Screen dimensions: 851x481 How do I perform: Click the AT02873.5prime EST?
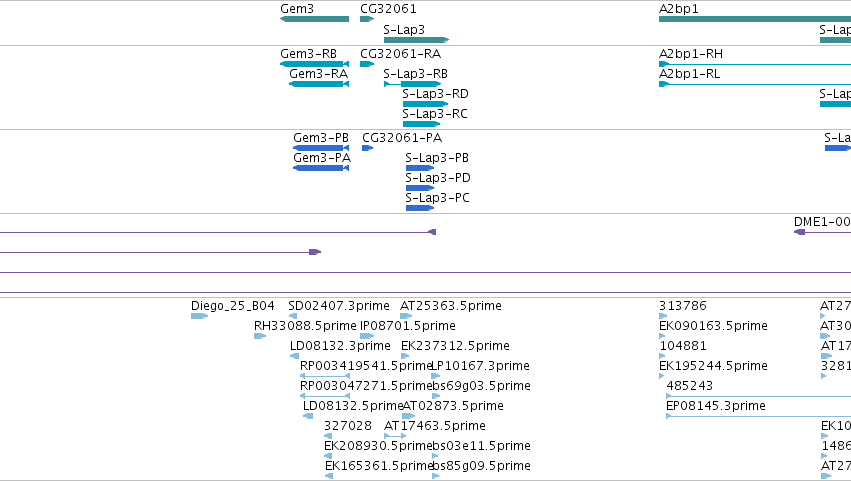pyautogui.click(x=408, y=416)
